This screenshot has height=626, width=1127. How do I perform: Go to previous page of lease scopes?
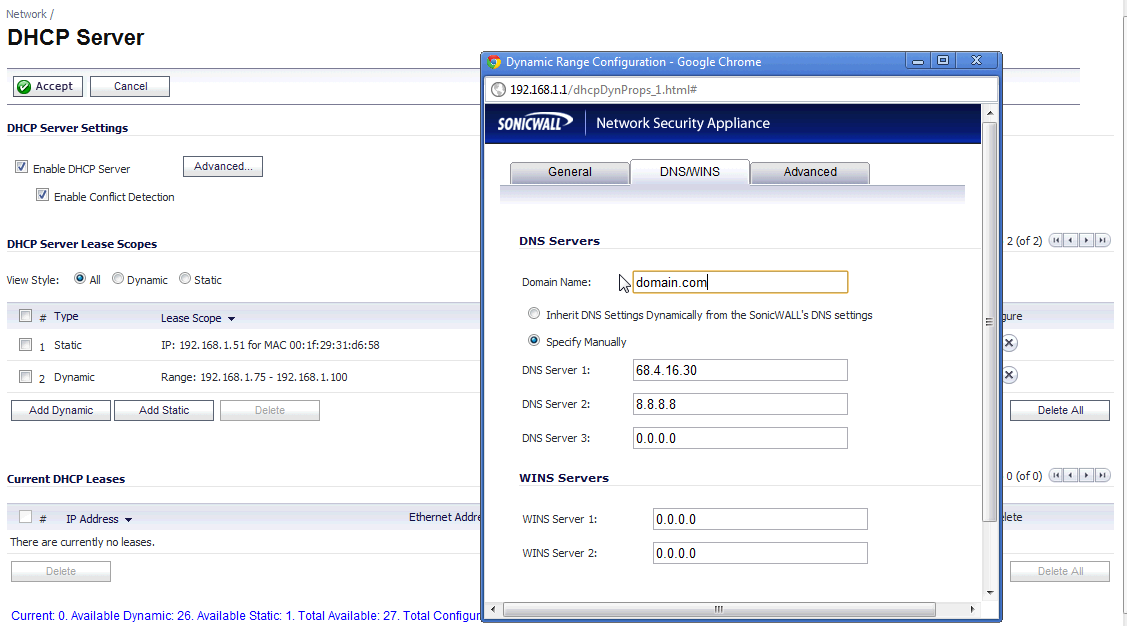pyautogui.click(x=1071, y=240)
